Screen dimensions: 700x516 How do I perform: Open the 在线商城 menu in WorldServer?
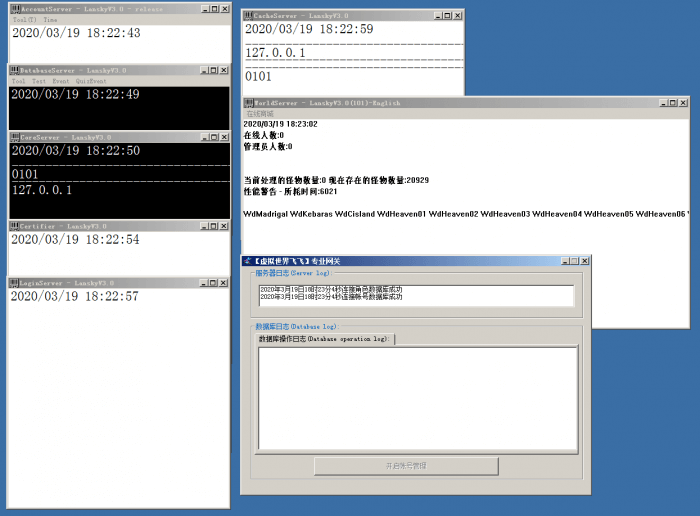coord(260,114)
